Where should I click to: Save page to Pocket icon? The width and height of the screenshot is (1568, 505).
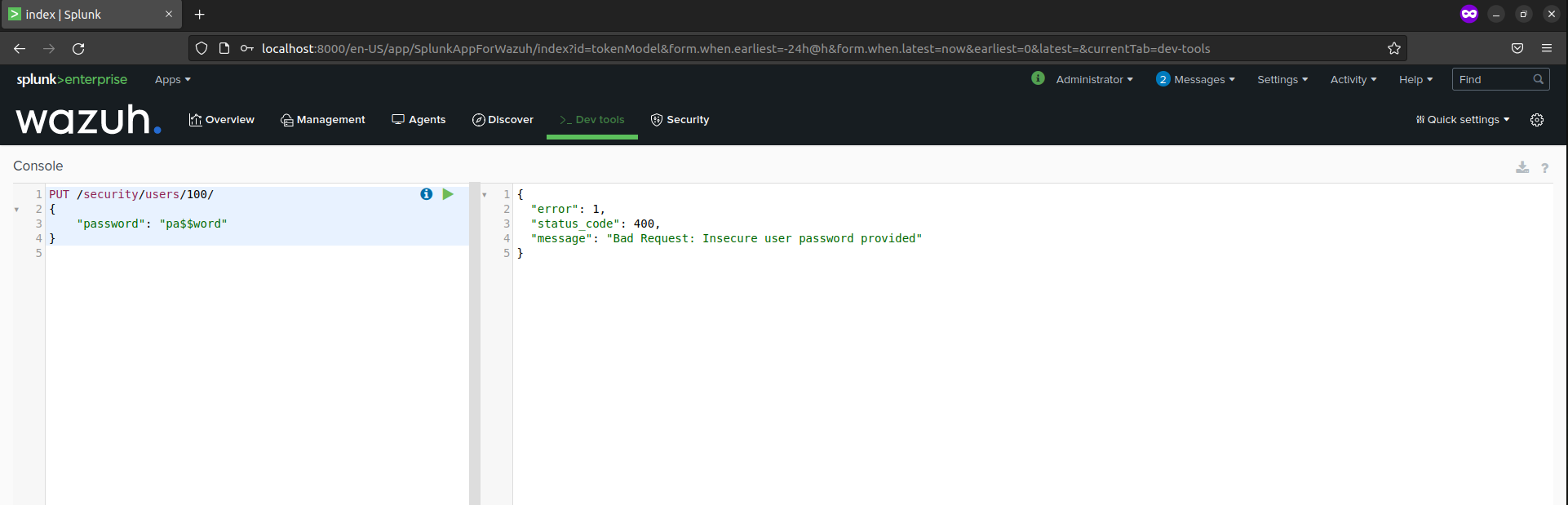coord(1517,48)
